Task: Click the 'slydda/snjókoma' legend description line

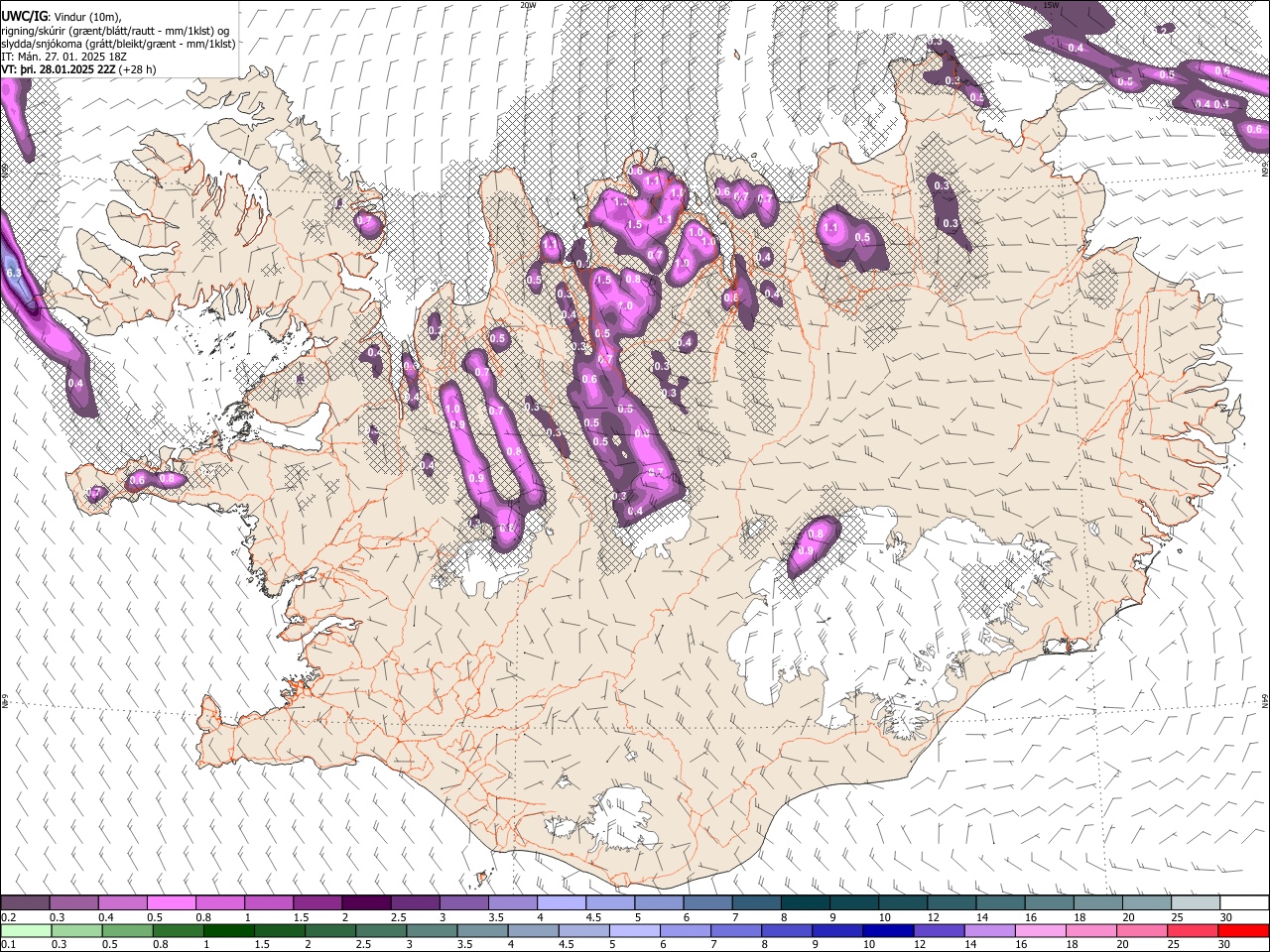Action: [x=118, y=44]
